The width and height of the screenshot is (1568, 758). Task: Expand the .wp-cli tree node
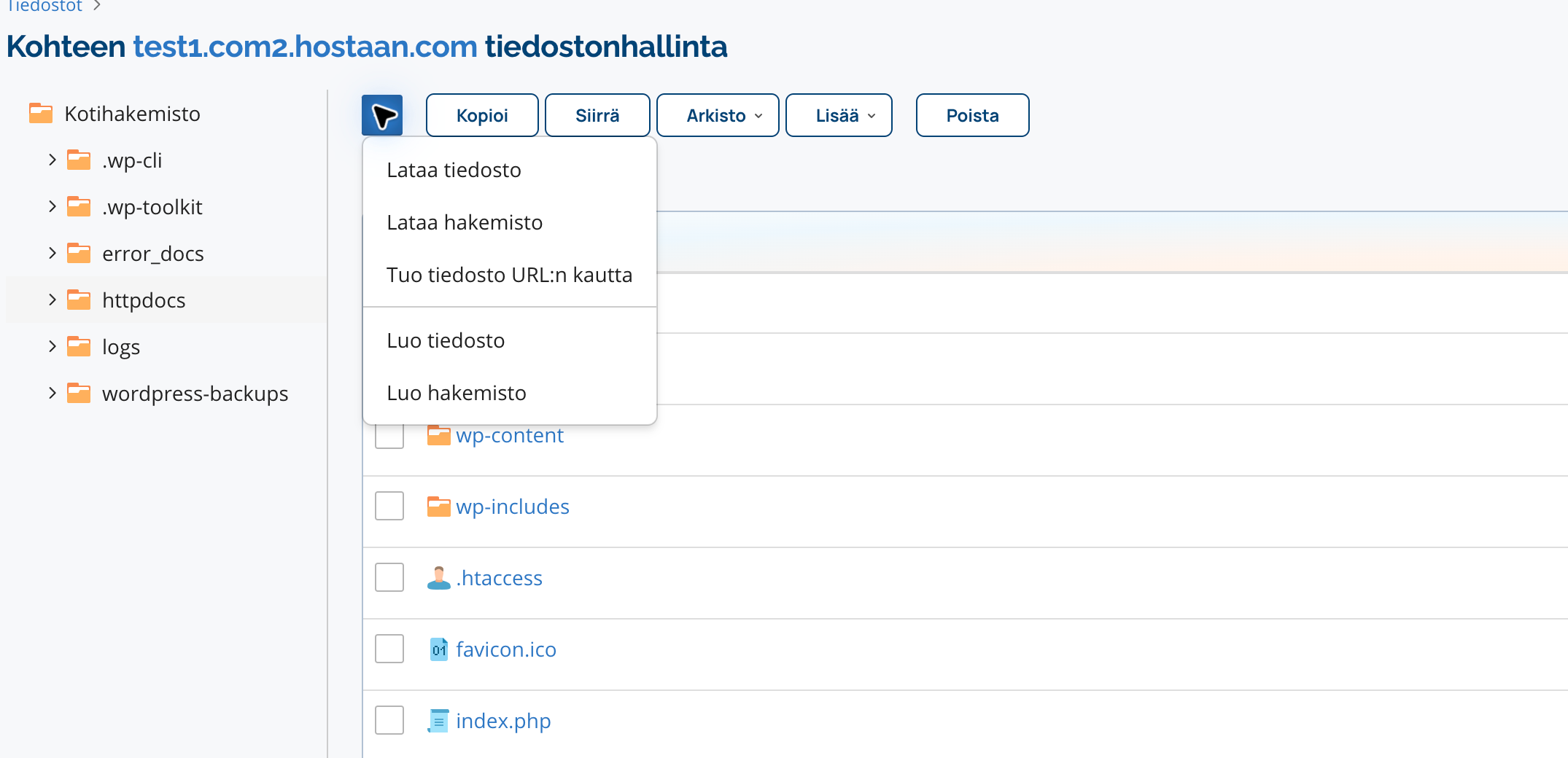[52, 160]
